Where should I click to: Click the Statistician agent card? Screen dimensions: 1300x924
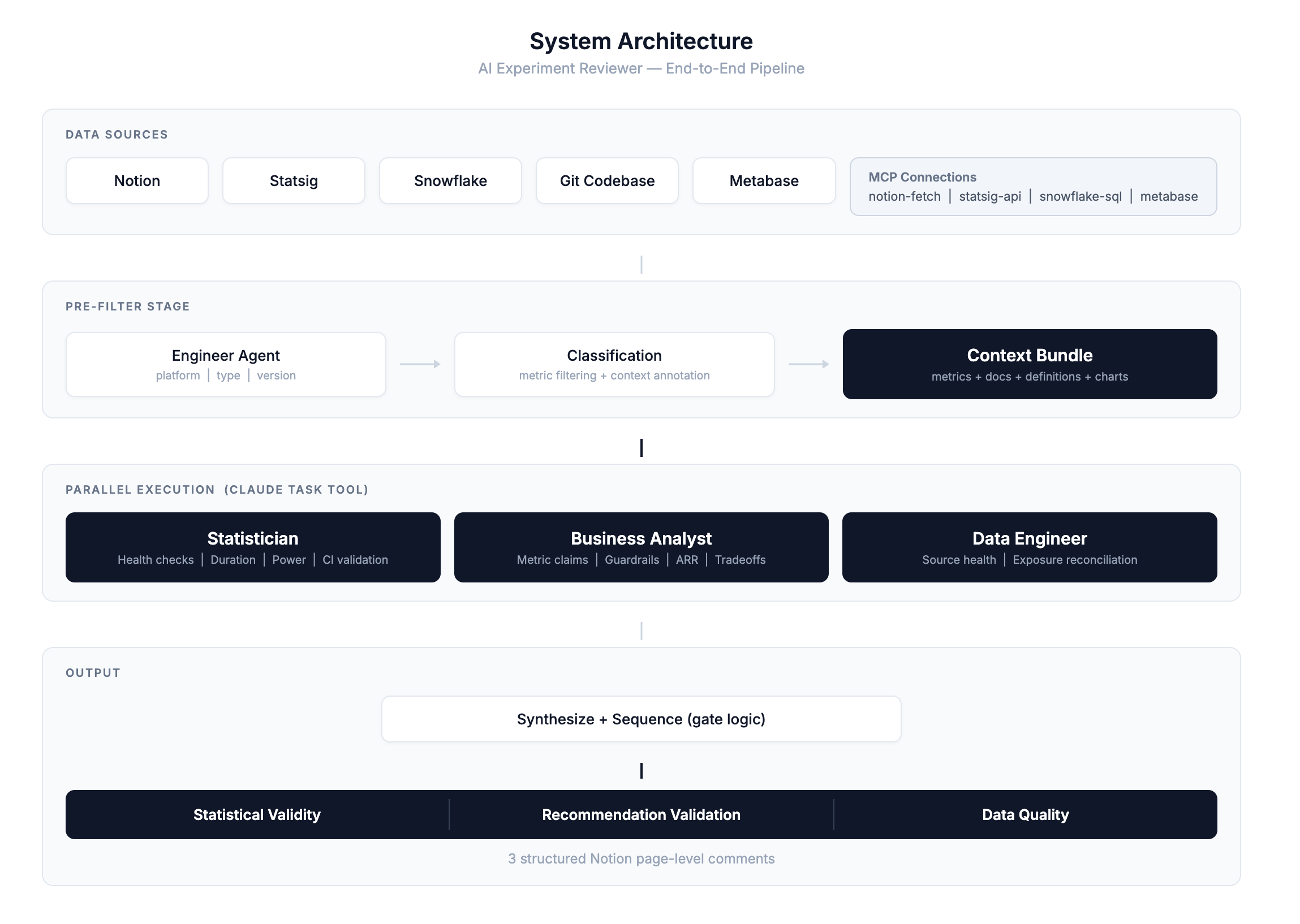pyautogui.click(x=253, y=547)
